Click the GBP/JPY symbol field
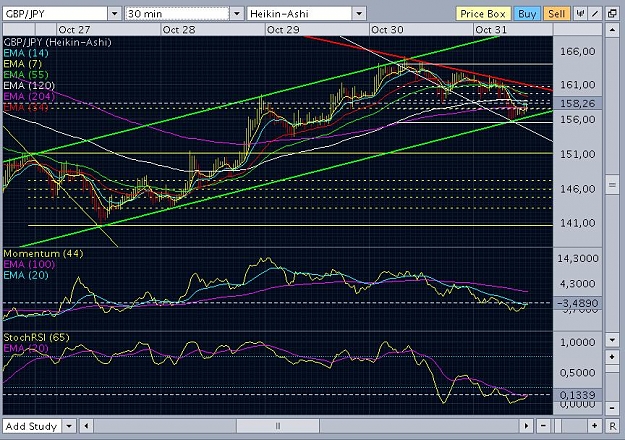 tap(55, 14)
